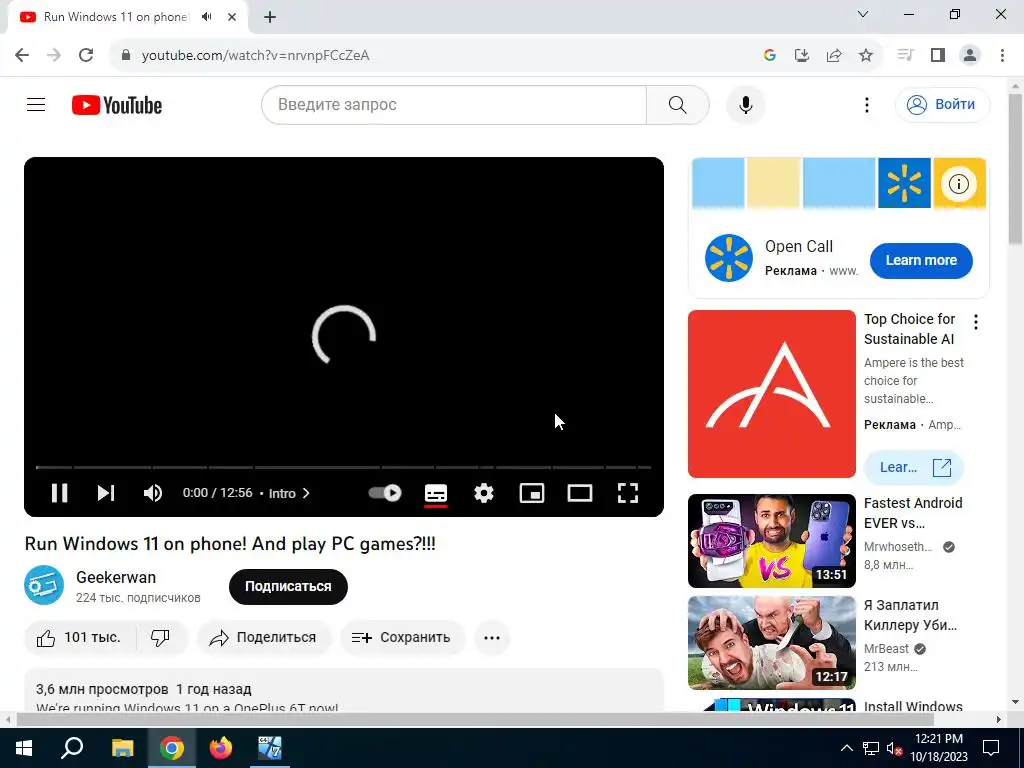Open the Windows Start menu
1024x768 pixels.
[x=24, y=748]
